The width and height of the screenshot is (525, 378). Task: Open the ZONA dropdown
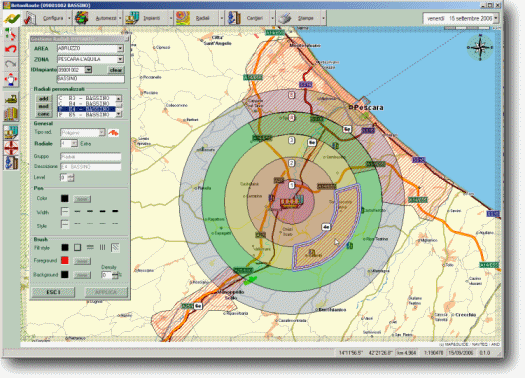pyautogui.click(x=120, y=59)
